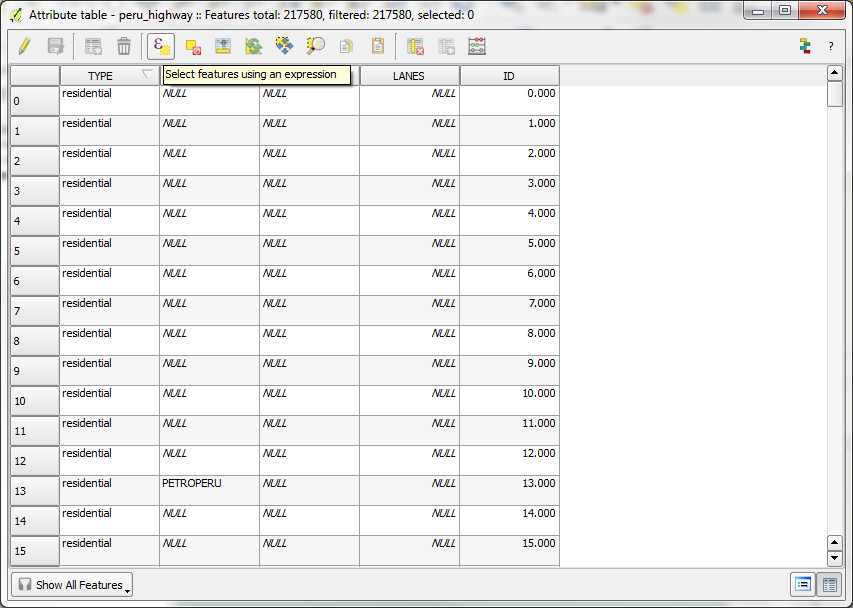
Task: Click the vertical scrollbar down arrow
Action: 835,558
